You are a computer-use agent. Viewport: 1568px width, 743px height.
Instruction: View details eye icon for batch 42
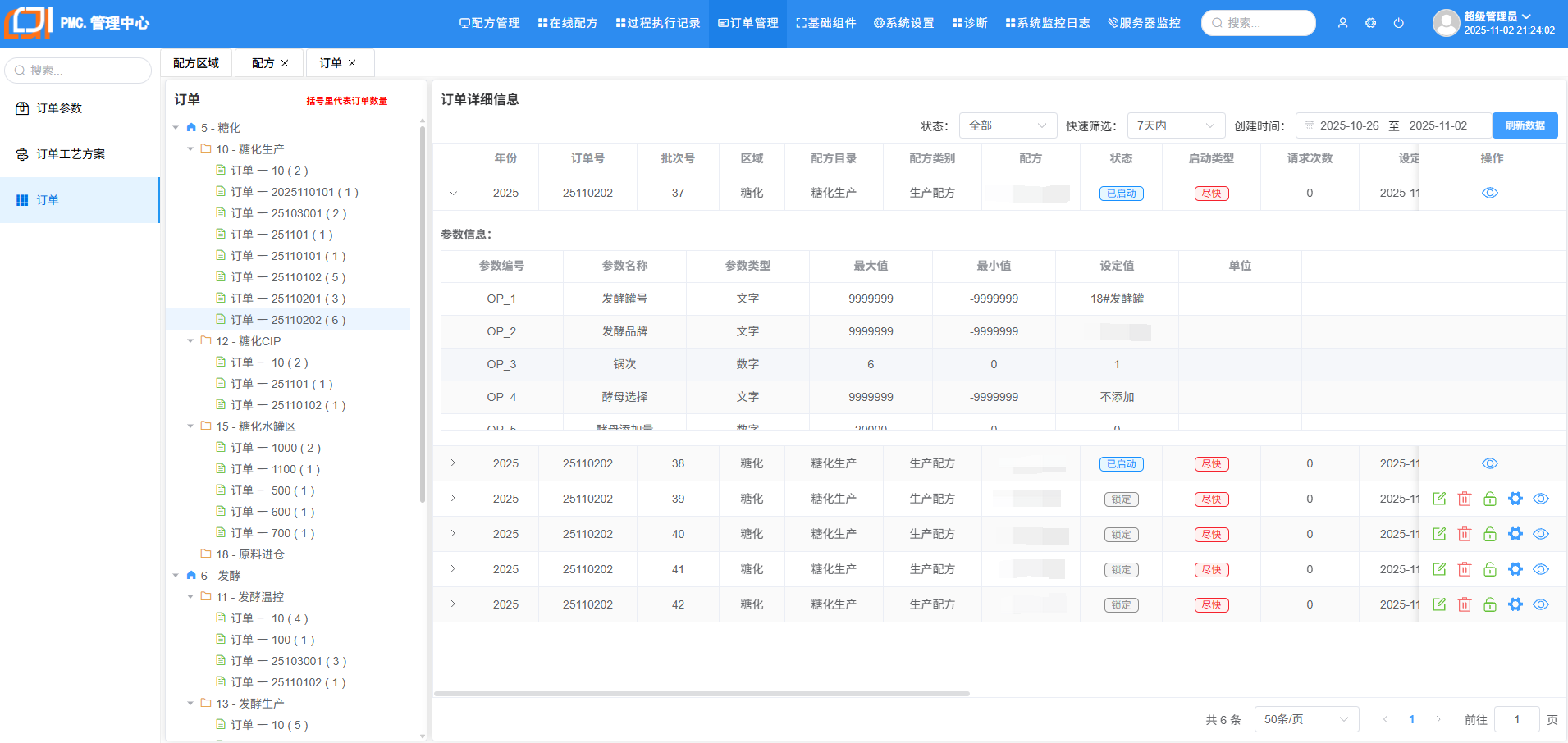pos(1541,604)
